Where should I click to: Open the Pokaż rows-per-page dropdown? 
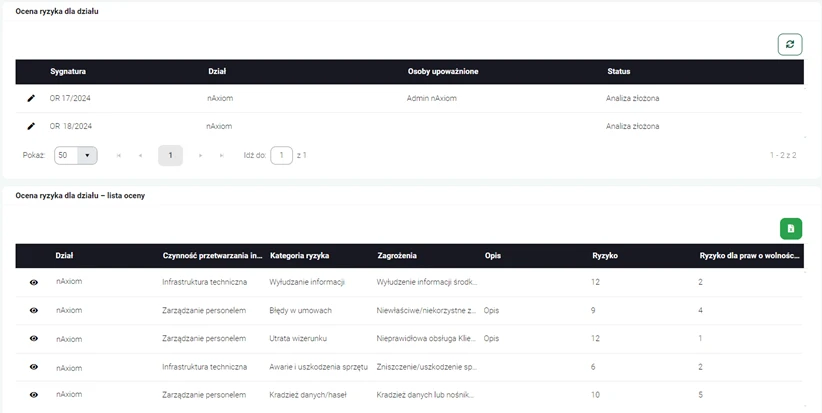click(75, 155)
